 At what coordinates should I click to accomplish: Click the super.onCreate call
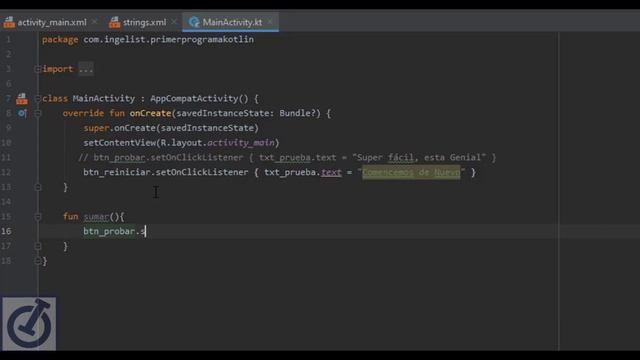click(x=171, y=128)
